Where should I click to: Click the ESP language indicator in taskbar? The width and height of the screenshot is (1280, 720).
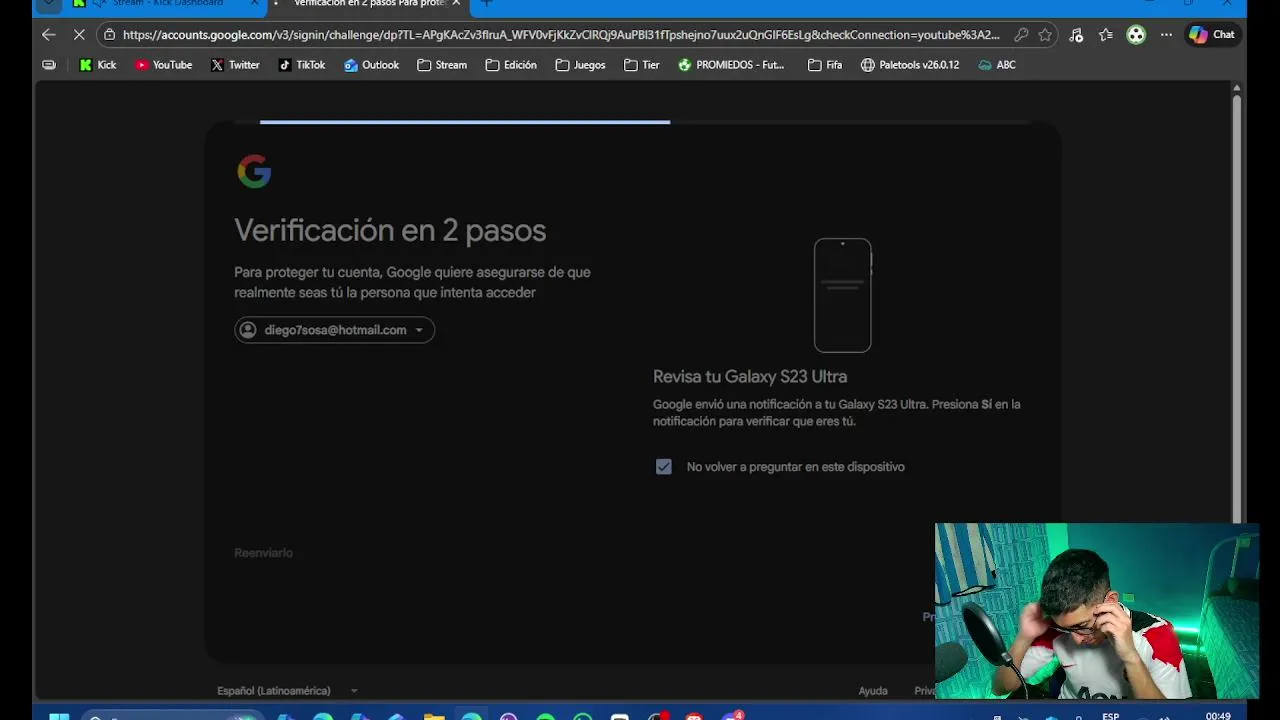(x=1110, y=716)
